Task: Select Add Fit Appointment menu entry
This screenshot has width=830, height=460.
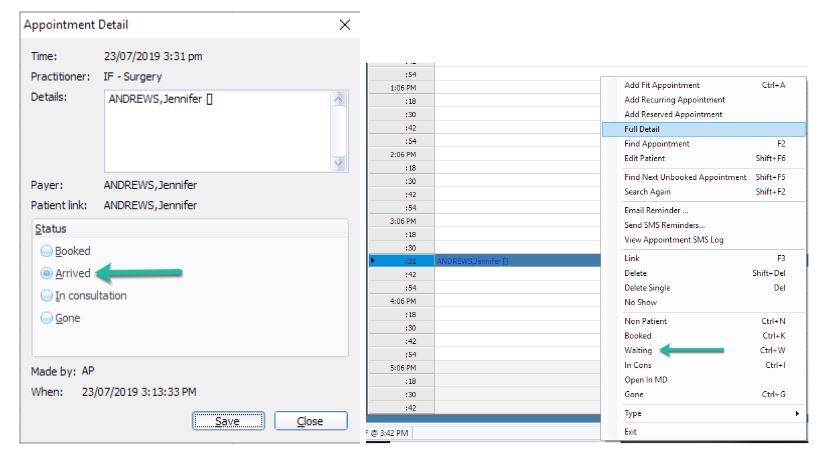Action: coord(662,85)
